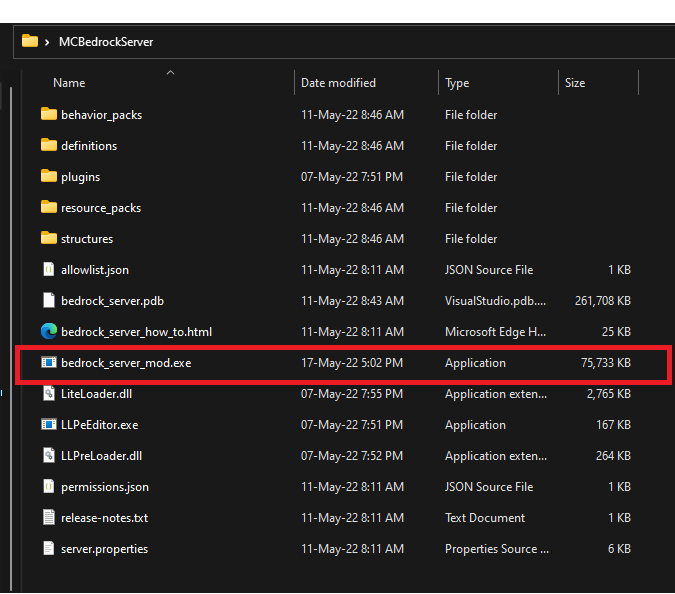Click the definitions folder icon
The image size is (675, 594).
[49, 145]
